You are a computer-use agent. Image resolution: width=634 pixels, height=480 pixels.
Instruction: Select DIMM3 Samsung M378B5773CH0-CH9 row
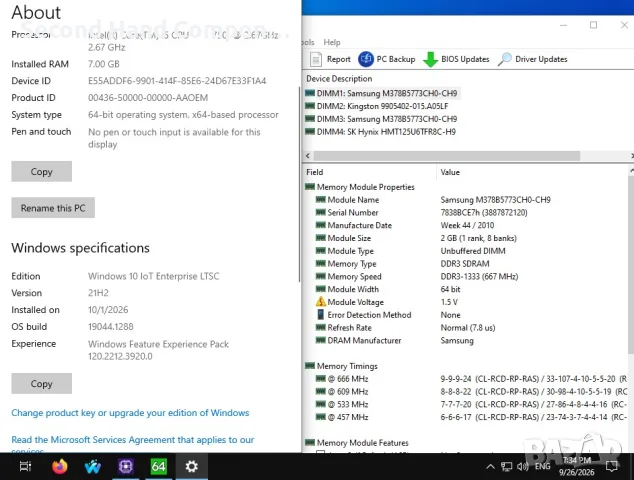381,119
